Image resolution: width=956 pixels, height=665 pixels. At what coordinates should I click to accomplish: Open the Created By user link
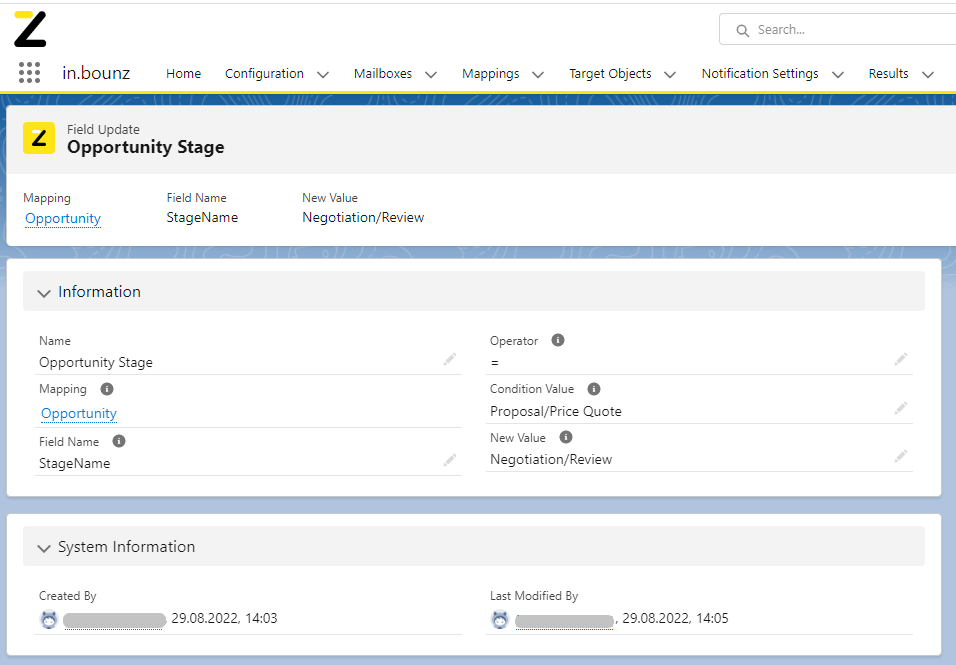point(114,620)
